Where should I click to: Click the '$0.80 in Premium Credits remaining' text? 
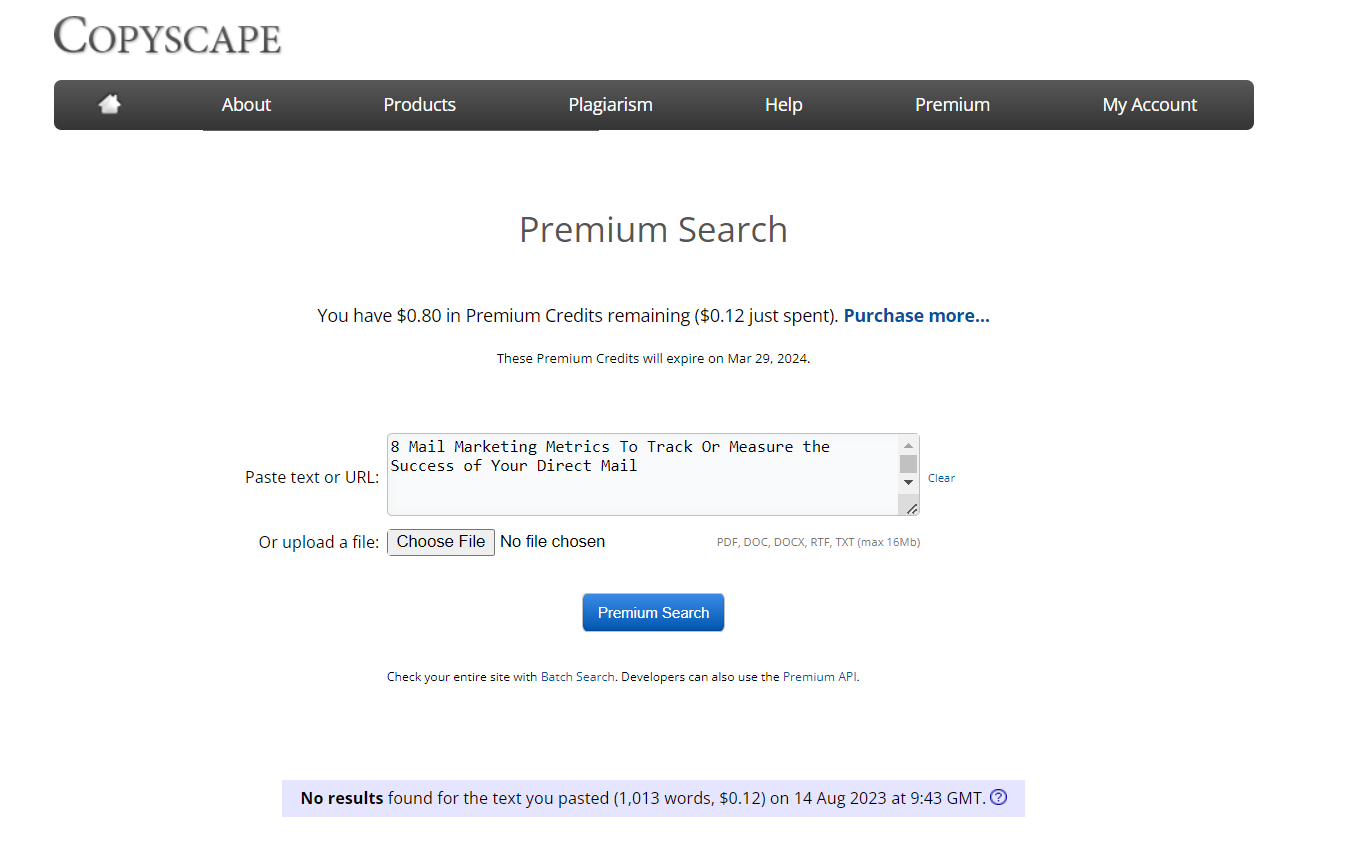click(x=543, y=315)
